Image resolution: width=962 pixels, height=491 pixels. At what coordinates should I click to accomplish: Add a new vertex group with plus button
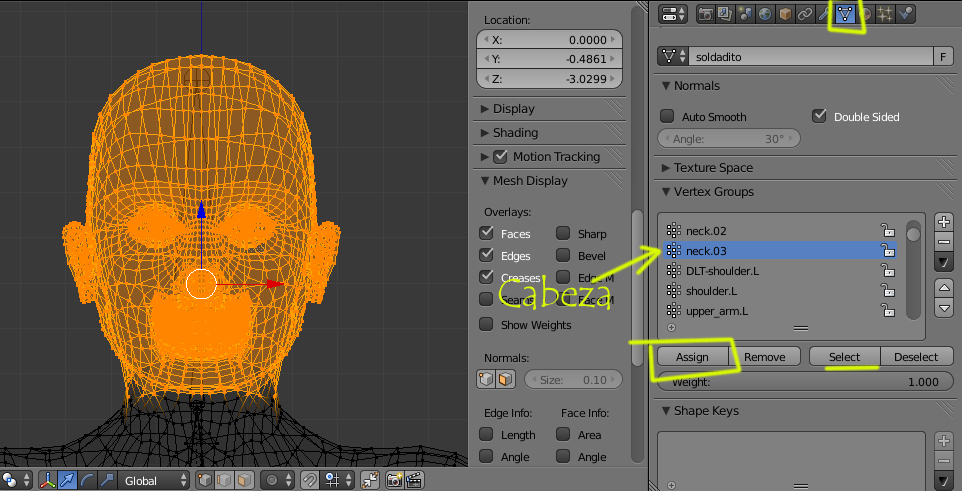coord(945,221)
